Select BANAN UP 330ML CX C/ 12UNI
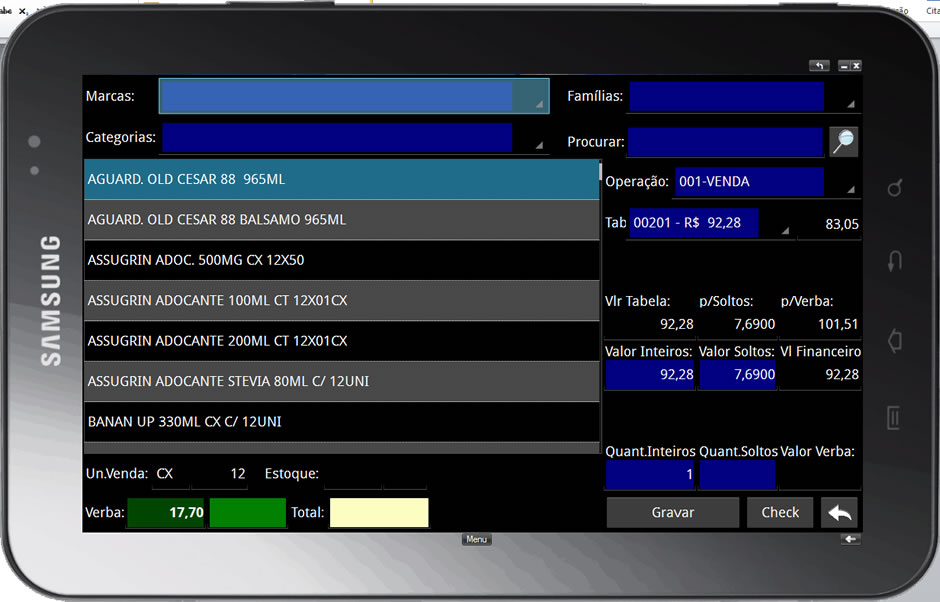 (342, 422)
